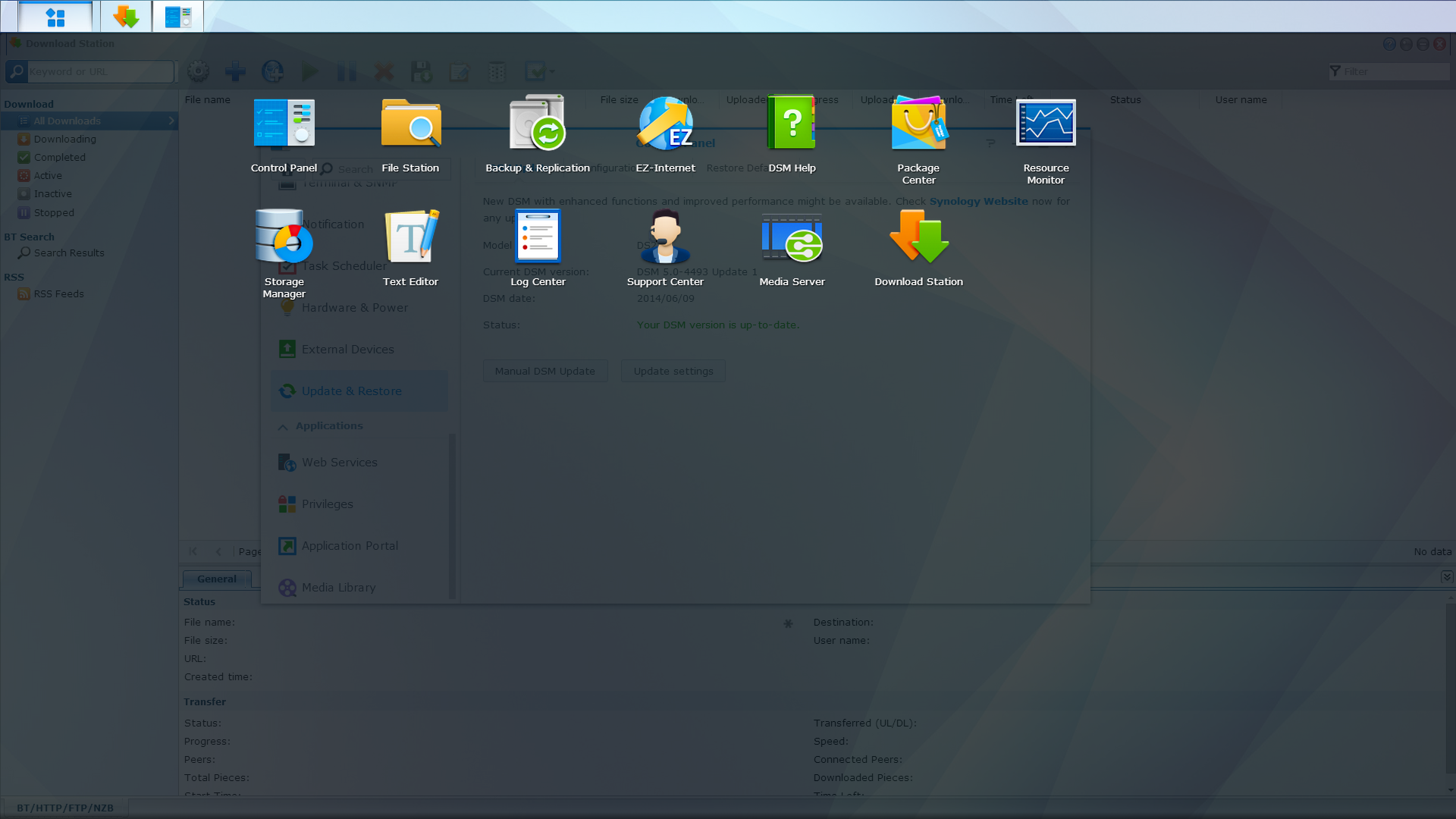Sort by the File name column header
This screenshot has width=1456, height=819.
click(207, 99)
